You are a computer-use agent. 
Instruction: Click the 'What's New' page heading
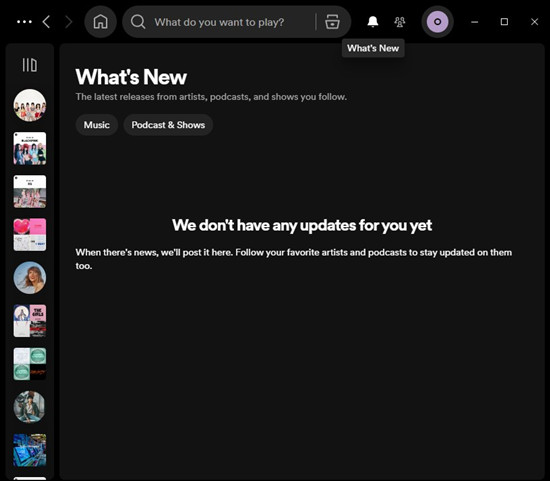click(131, 77)
